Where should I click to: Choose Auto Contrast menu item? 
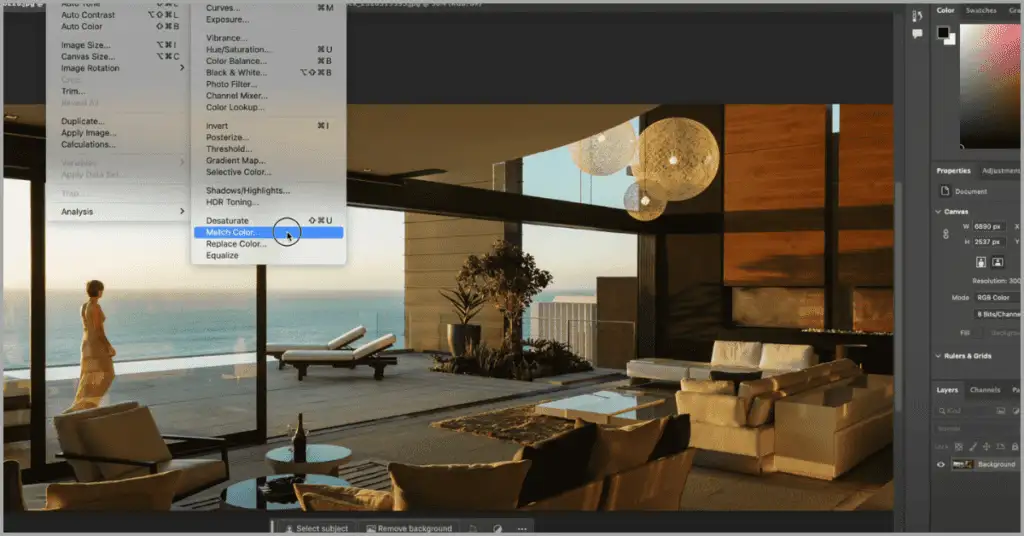point(121,14)
